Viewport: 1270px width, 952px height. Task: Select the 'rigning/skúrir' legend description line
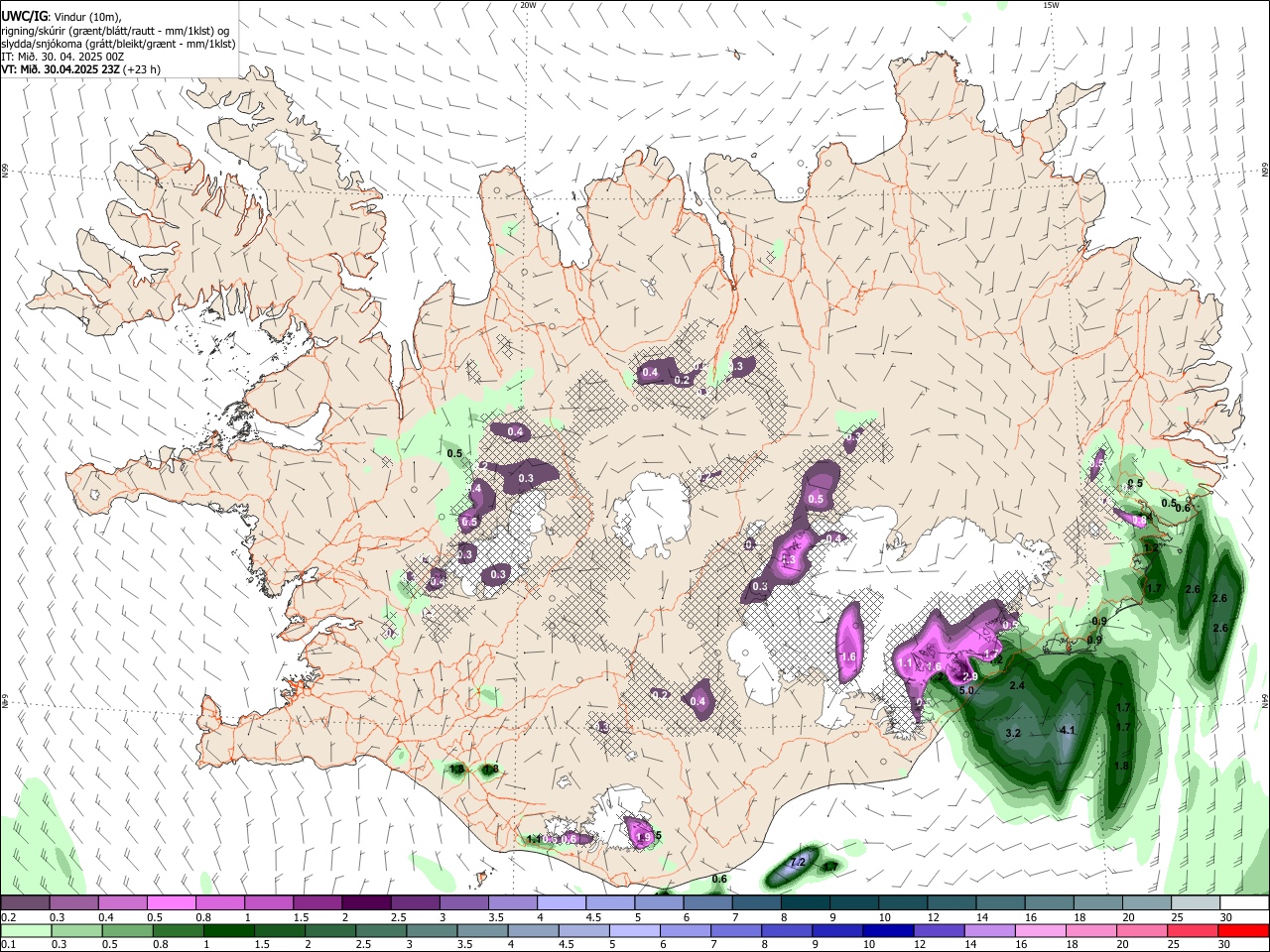(115, 31)
